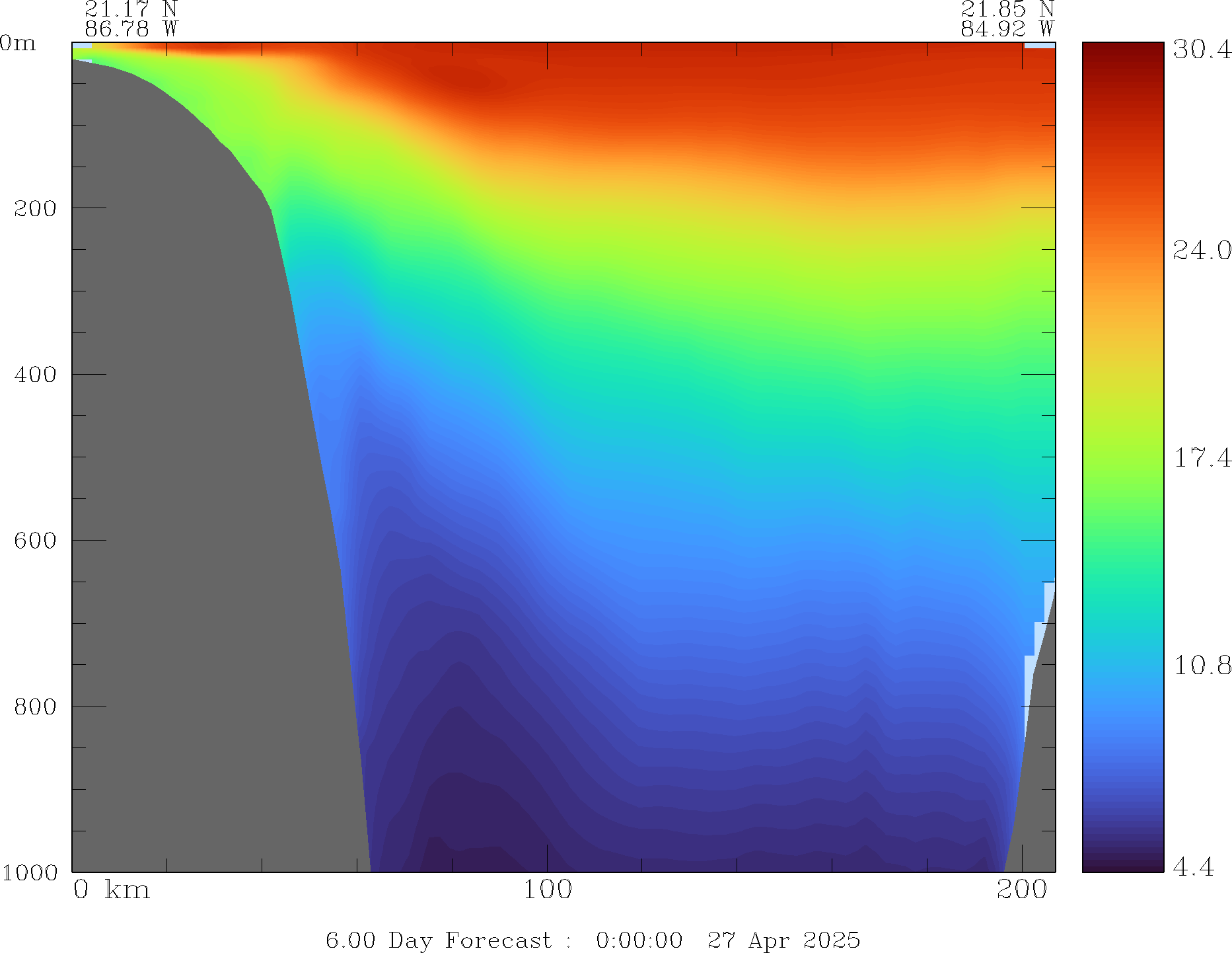Click the 1000 depth axis label
The height and width of the screenshot is (953, 1232).
pos(30,872)
